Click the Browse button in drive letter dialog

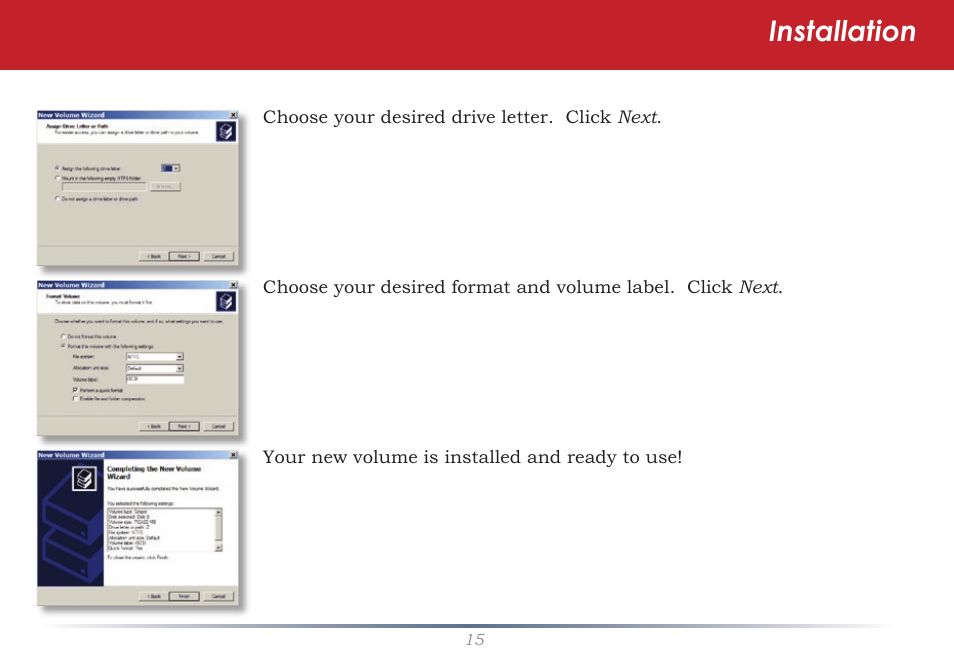tap(165, 187)
